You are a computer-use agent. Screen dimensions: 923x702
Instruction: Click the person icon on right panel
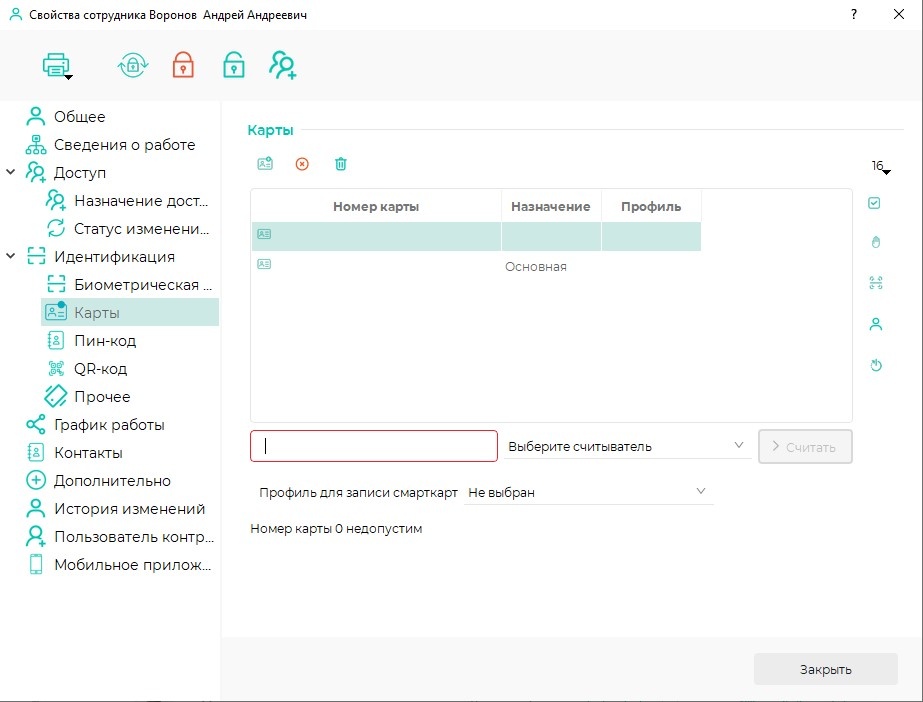click(876, 324)
